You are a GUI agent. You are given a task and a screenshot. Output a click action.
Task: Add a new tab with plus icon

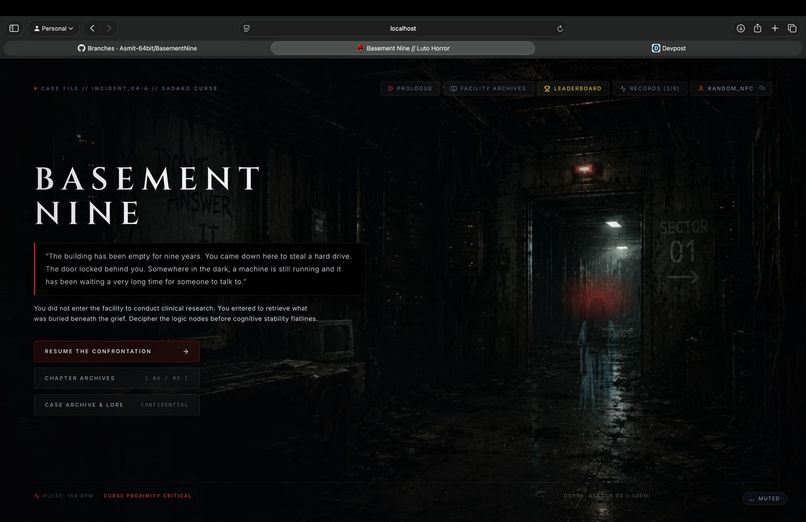pos(775,28)
